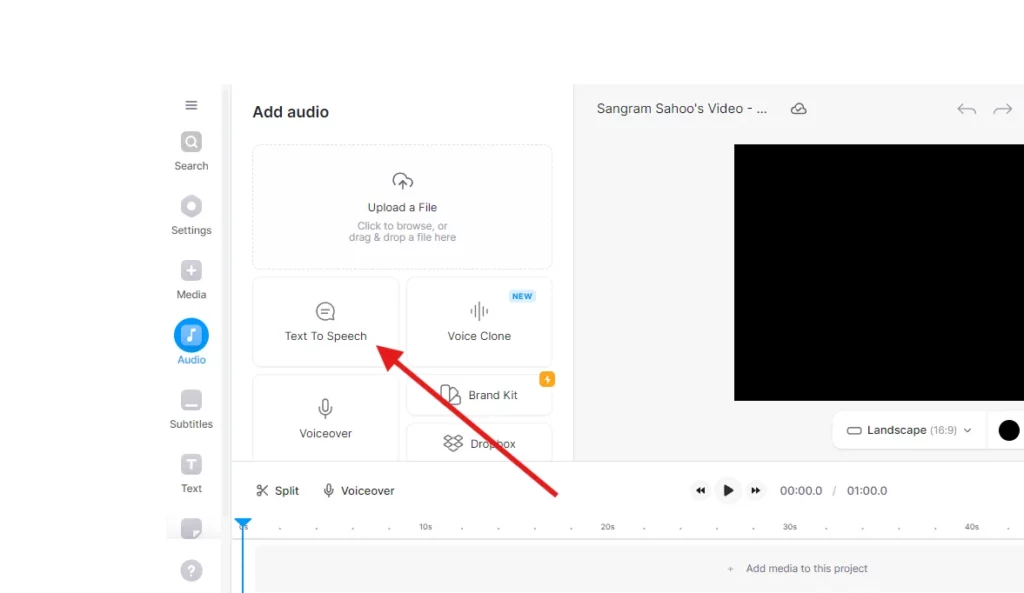Click the 20s mark on the timeline ruler
The height and width of the screenshot is (593, 1024).
pyautogui.click(x=608, y=526)
